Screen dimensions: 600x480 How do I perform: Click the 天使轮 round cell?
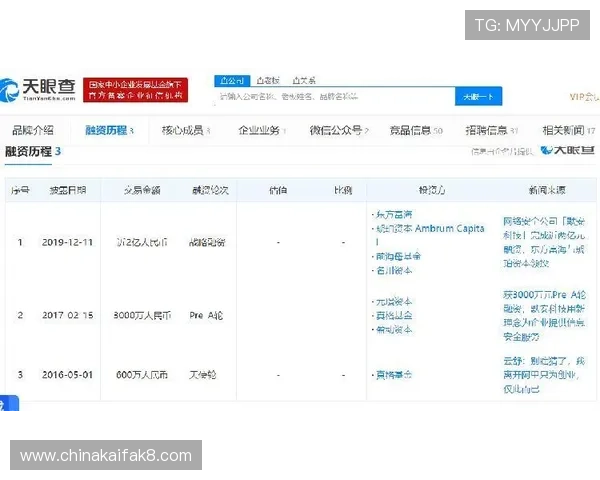[x=202, y=375]
